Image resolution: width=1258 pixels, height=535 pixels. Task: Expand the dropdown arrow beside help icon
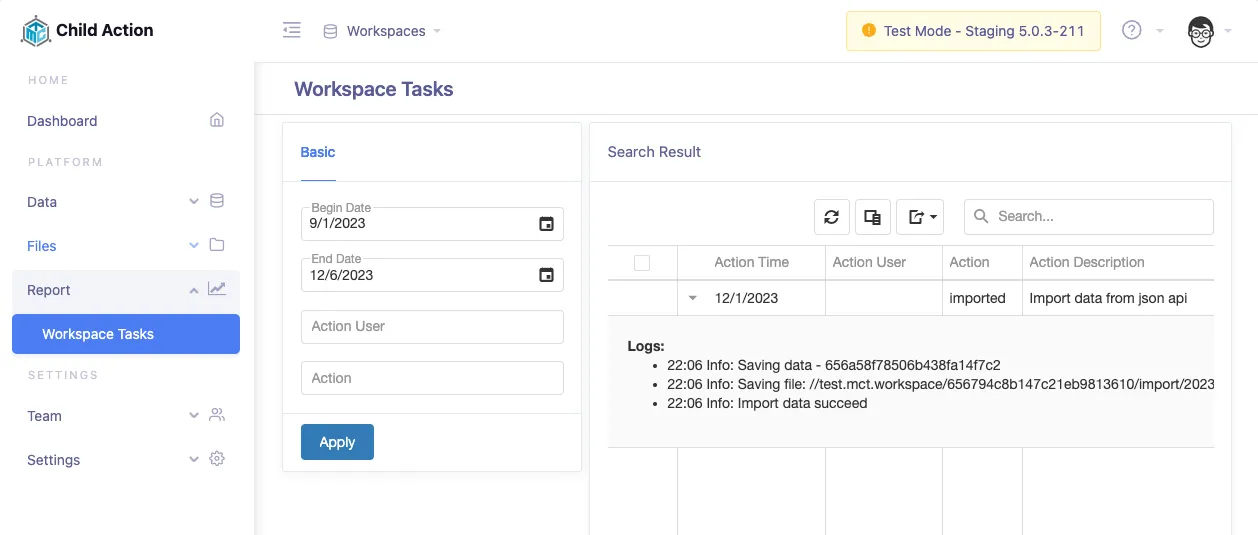pyautogui.click(x=1160, y=31)
